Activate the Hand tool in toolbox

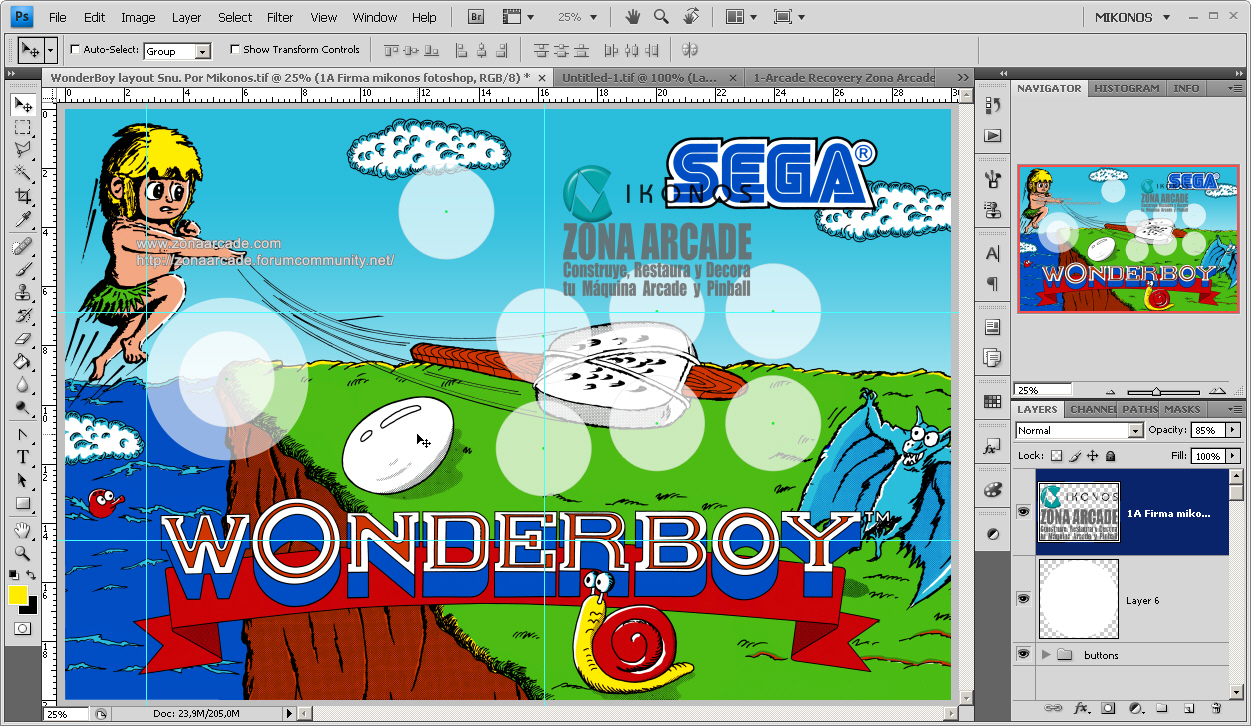click(22, 529)
